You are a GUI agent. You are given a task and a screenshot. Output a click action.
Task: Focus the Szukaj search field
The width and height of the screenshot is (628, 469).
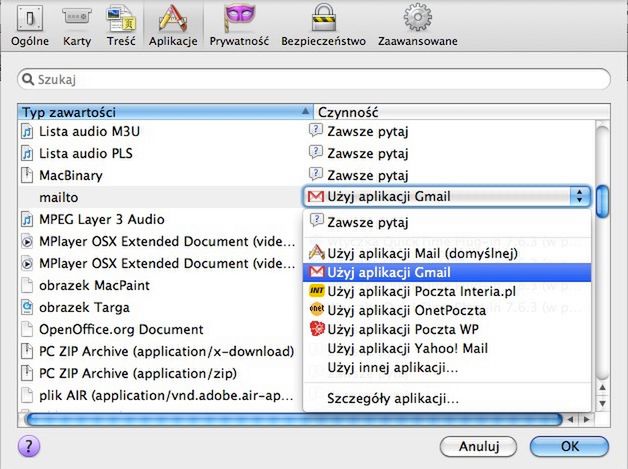tap(314, 79)
